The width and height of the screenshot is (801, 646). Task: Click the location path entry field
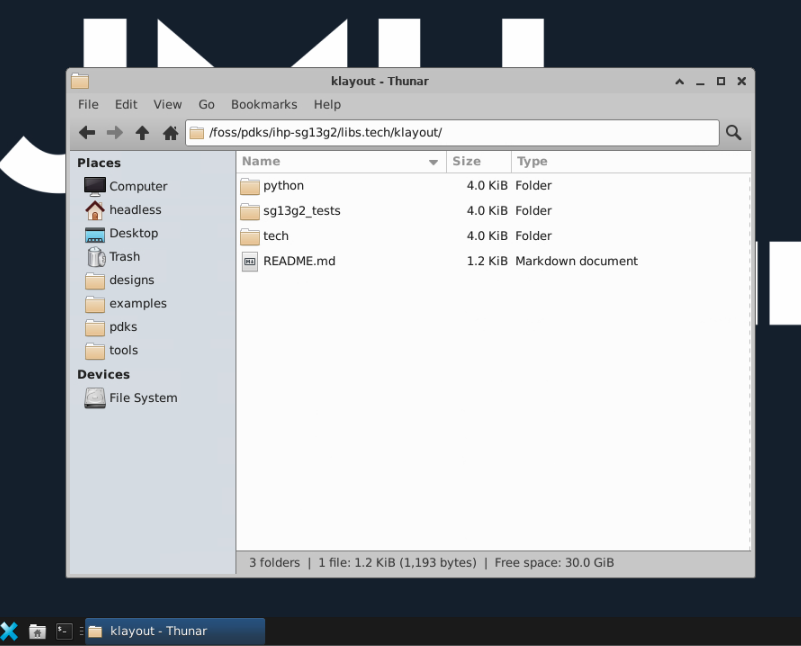[x=452, y=133]
